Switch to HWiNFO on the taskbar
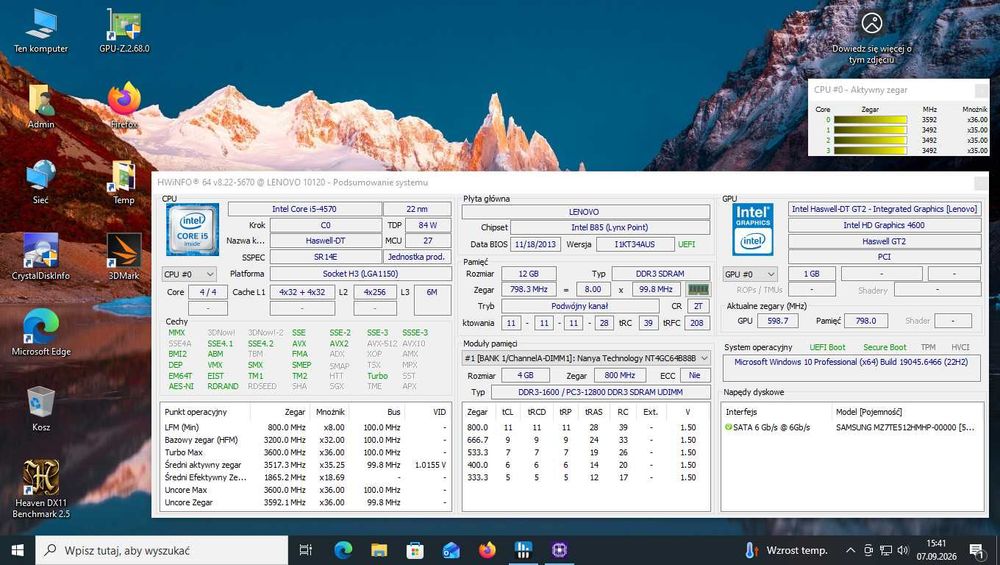 (x=523, y=550)
